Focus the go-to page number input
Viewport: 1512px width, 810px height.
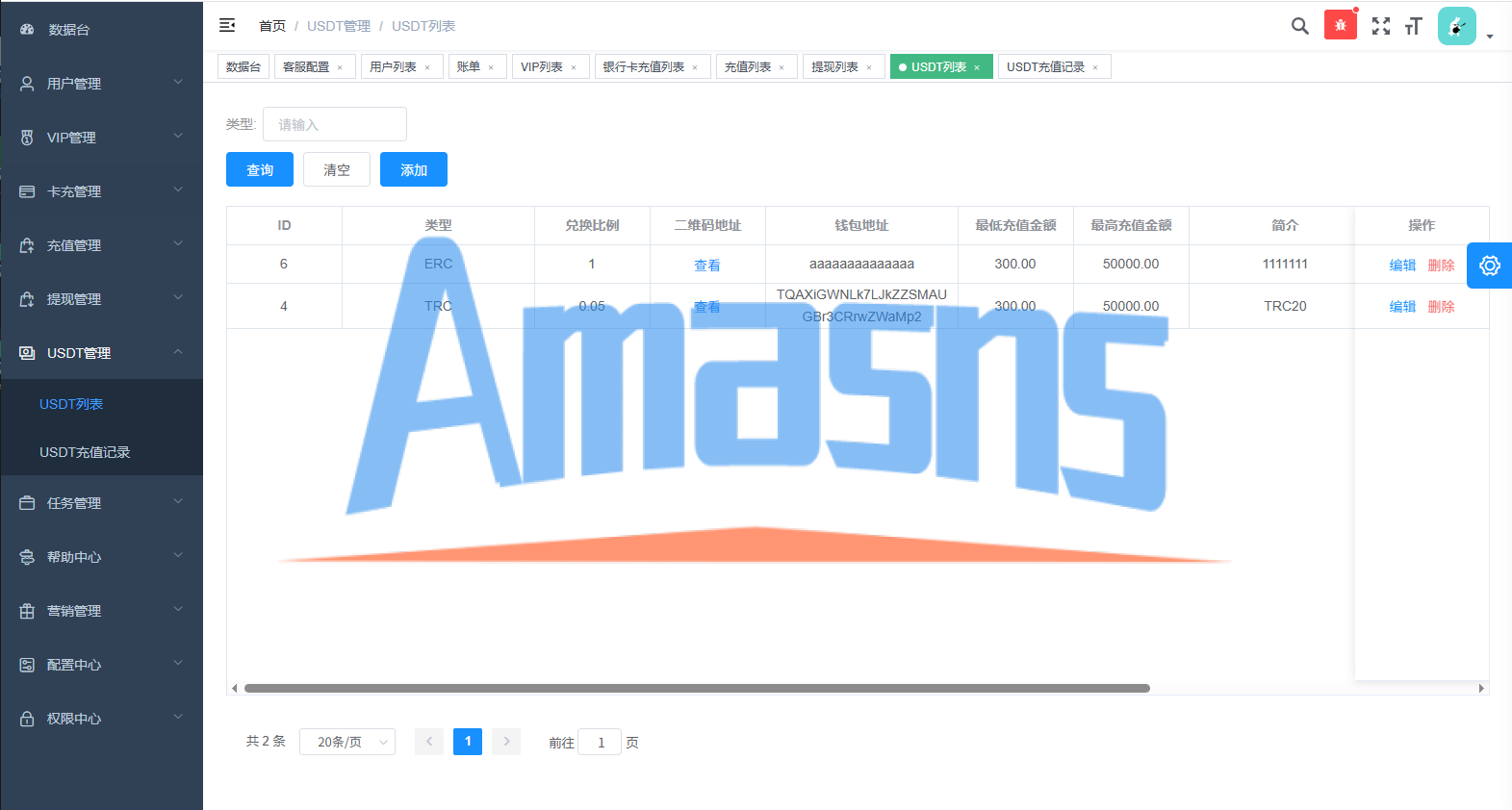tap(600, 742)
